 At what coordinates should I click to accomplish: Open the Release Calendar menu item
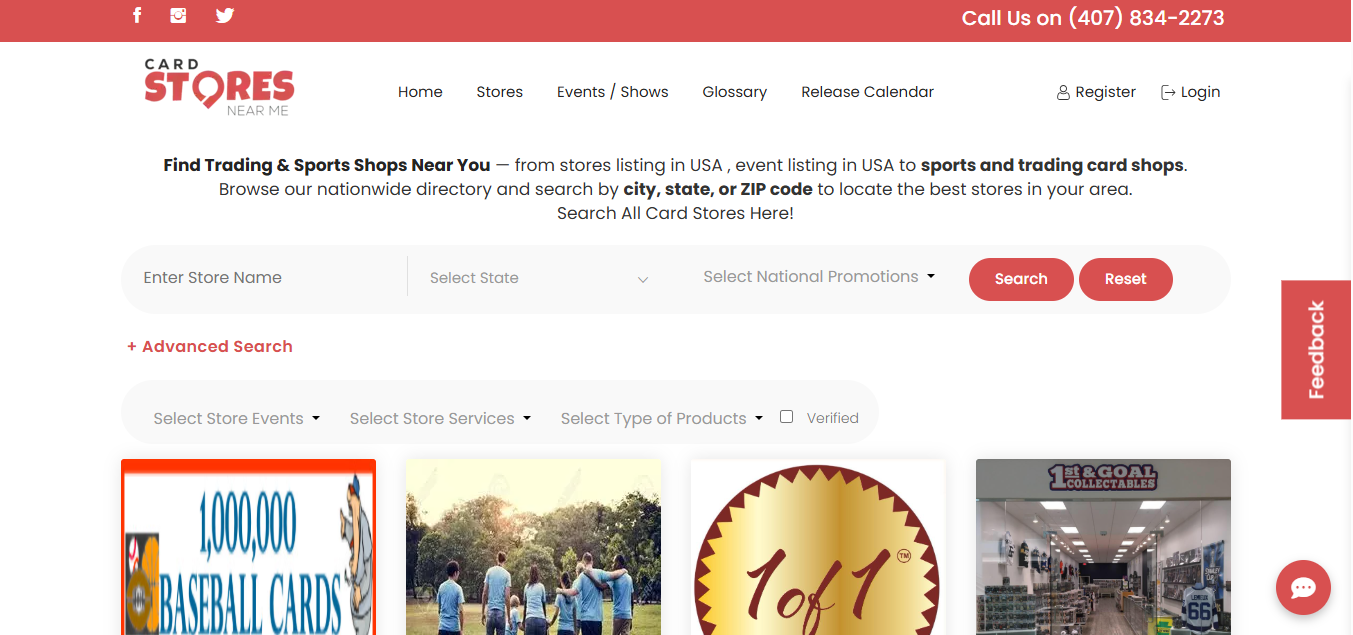(x=867, y=92)
